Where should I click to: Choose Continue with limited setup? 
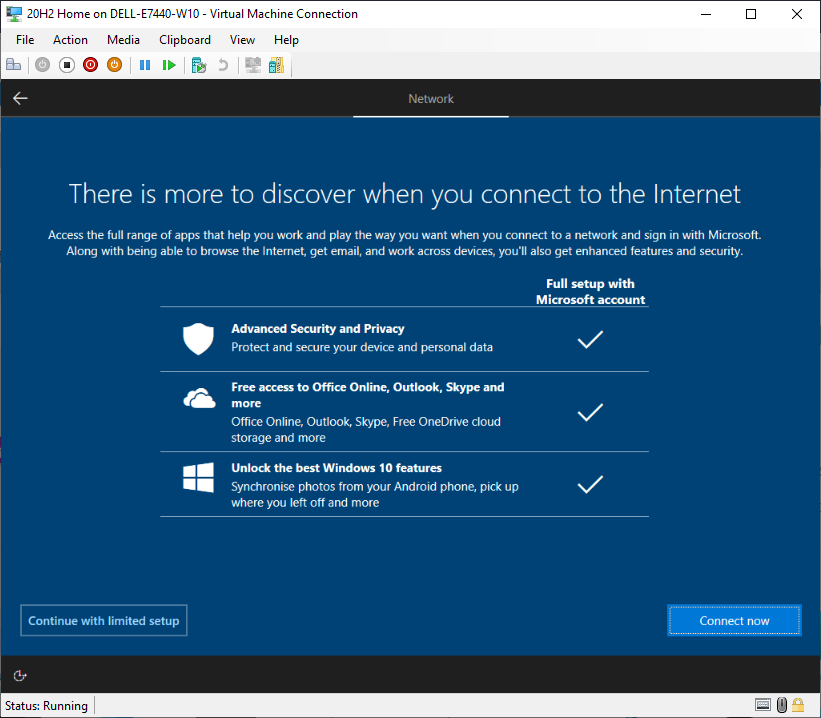point(104,621)
